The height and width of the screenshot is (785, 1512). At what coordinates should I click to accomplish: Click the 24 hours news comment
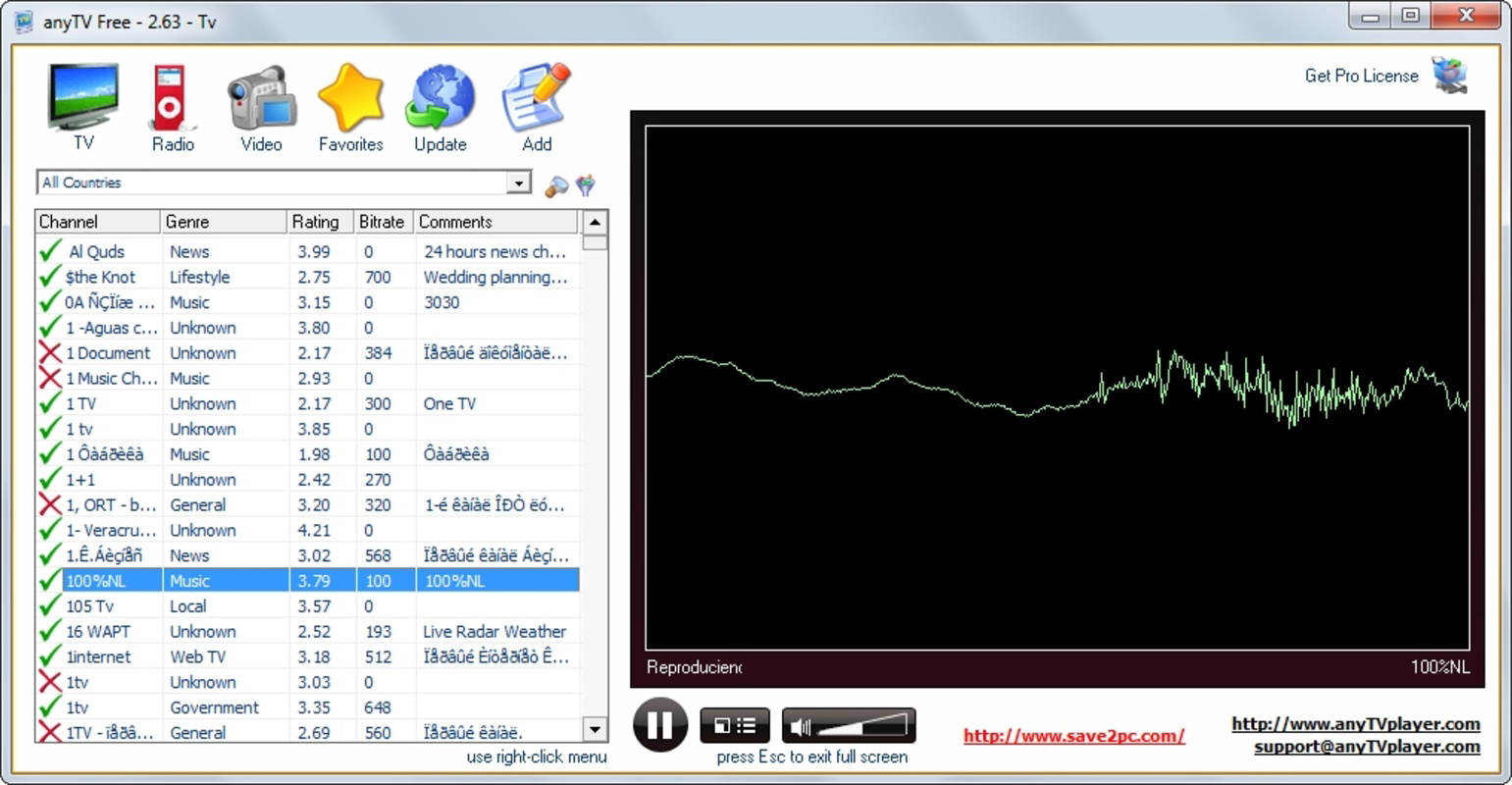click(x=495, y=252)
